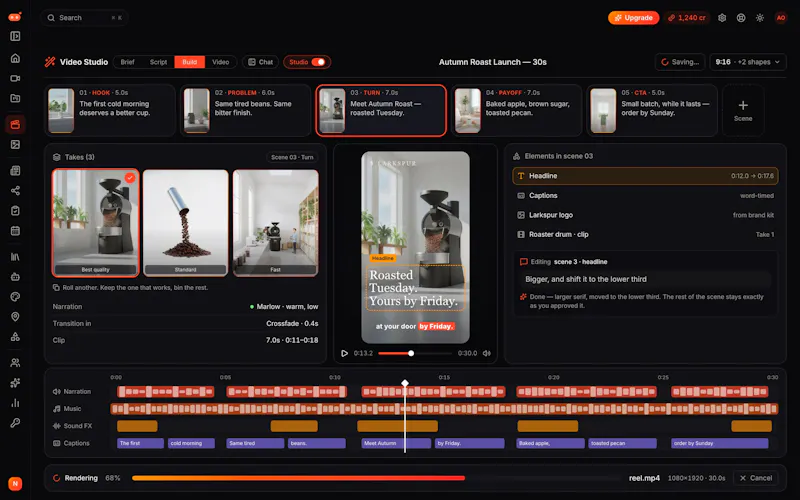
Task: Open the AO account avatar
Action: tap(780, 18)
